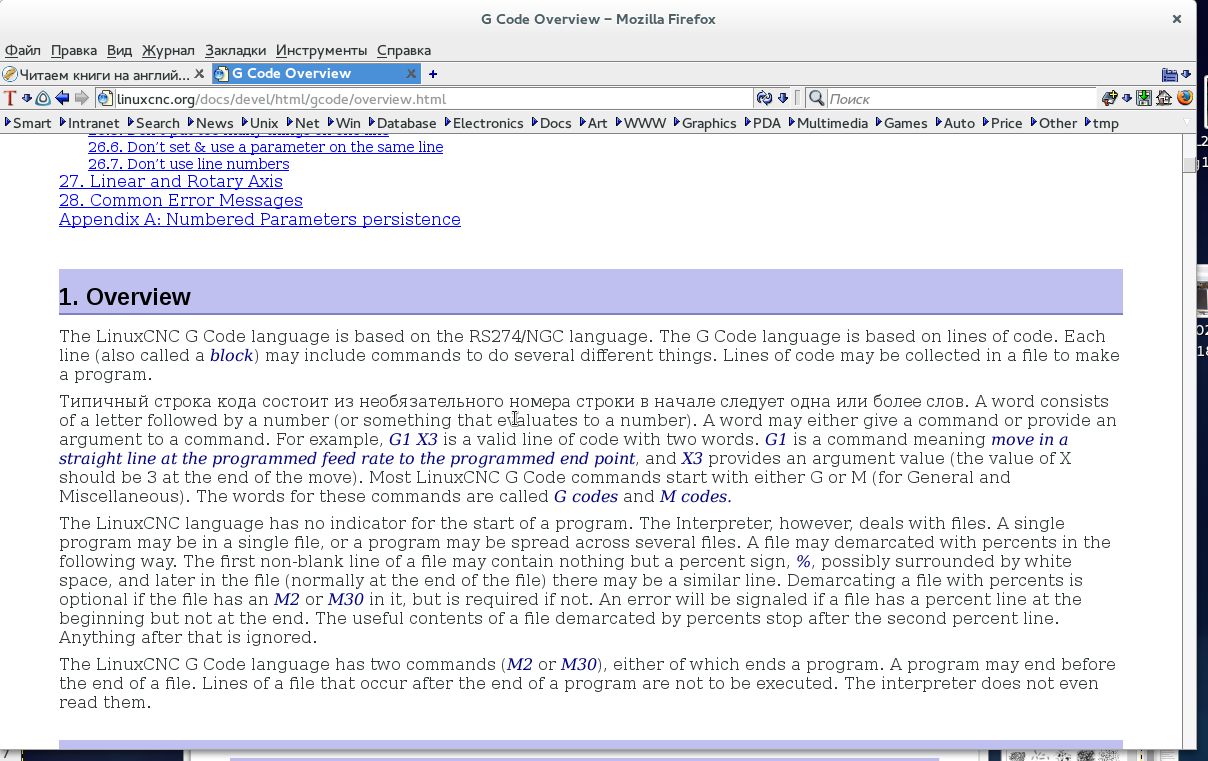The width and height of the screenshot is (1208, 761).
Task: Click the italic 'M codes.' text
Action: coord(696,496)
